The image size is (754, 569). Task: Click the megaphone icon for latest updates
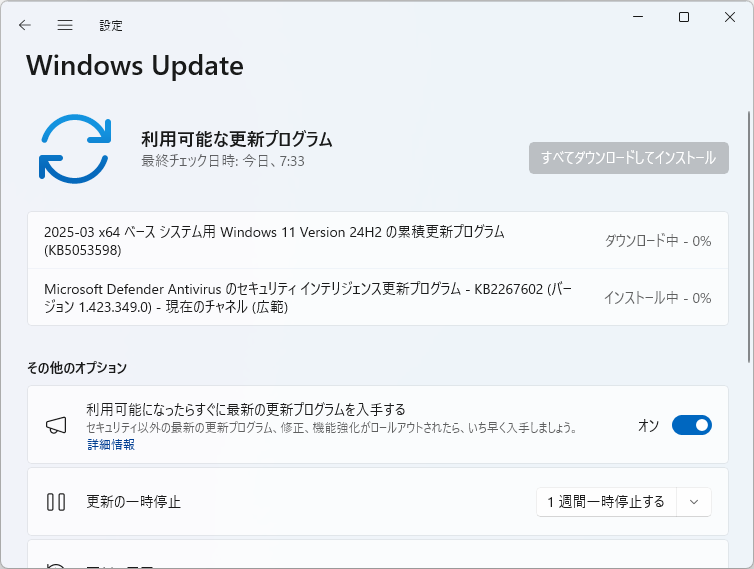56,425
